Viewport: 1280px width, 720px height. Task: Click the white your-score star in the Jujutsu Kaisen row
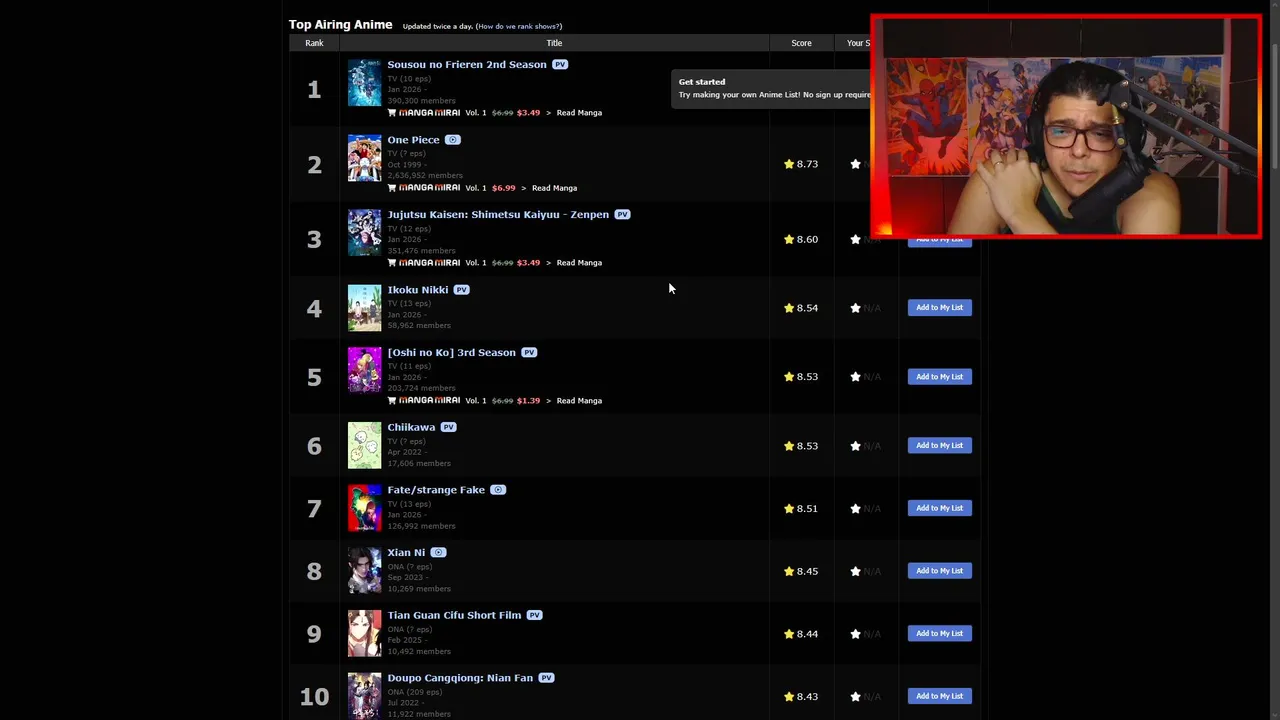tap(855, 240)
